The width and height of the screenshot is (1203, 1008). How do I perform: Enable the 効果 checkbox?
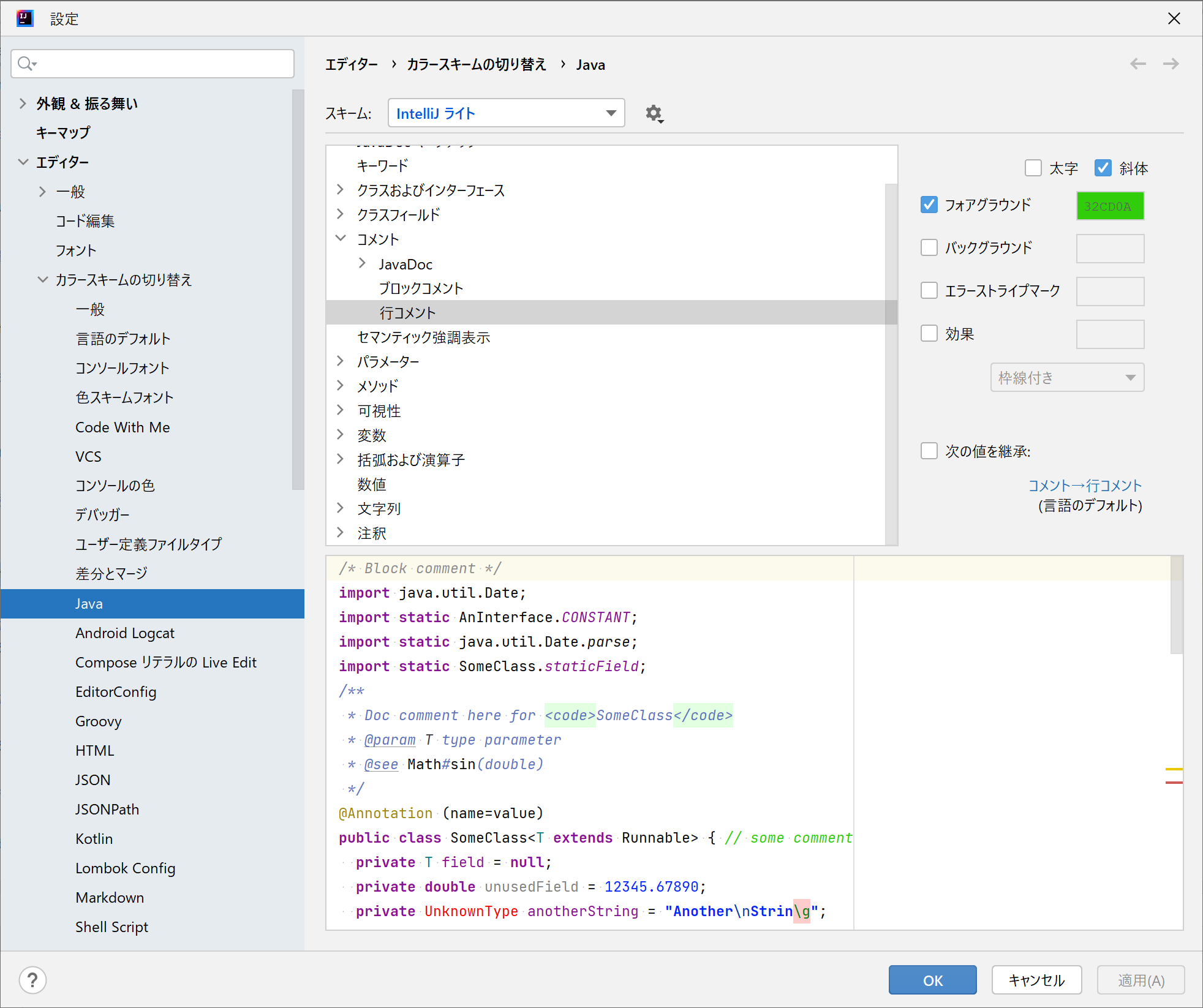(929, 333)
